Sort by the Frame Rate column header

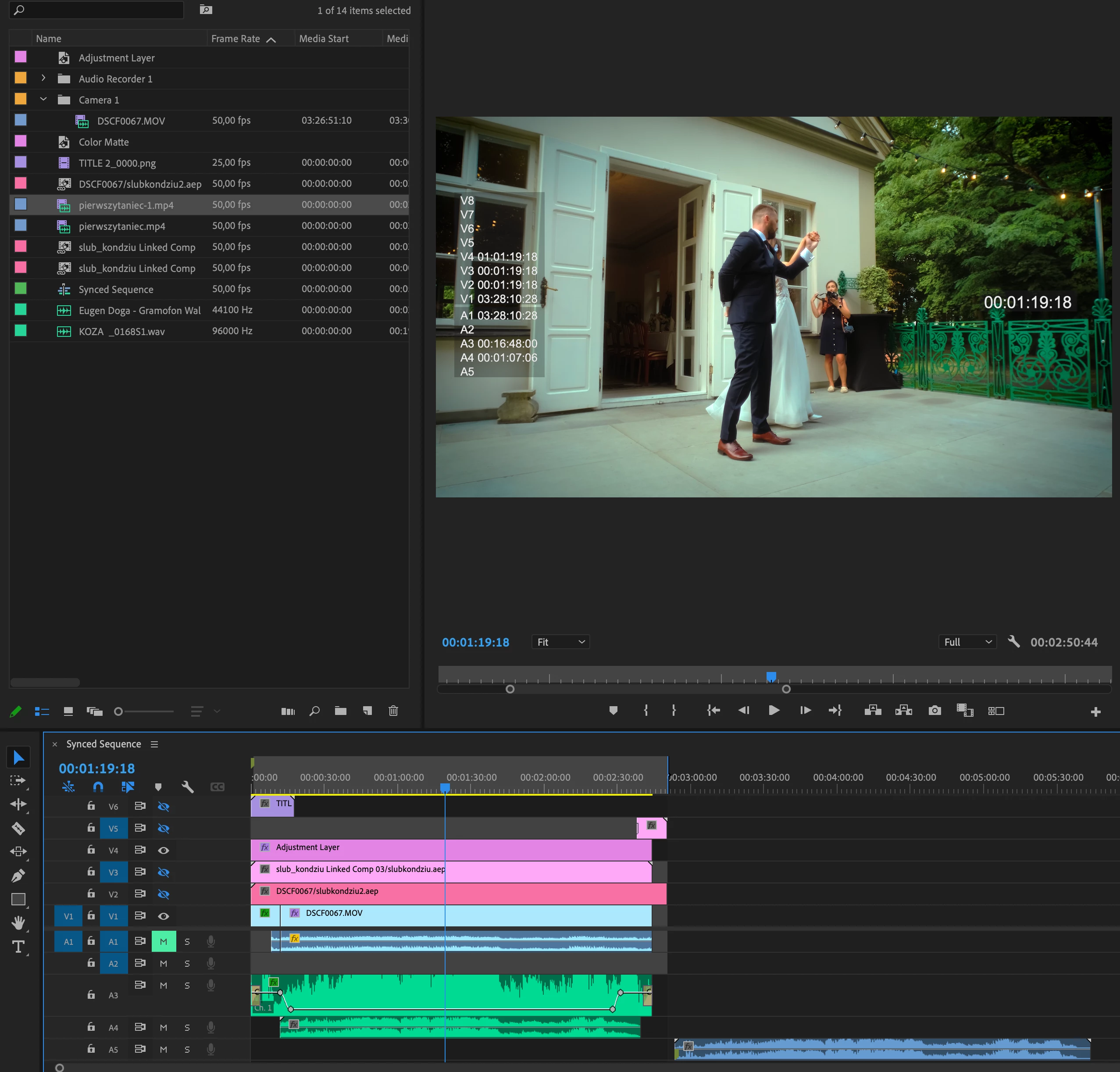235,38
